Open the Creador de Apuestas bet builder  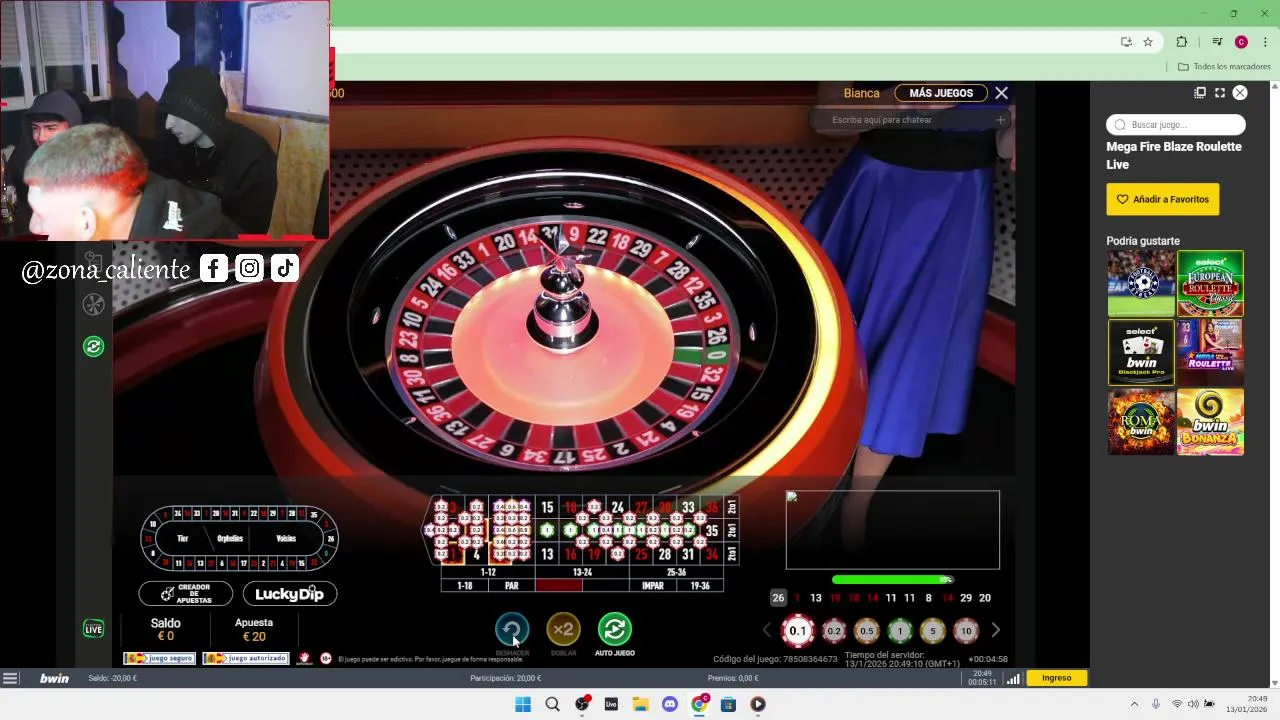(x=186, y=594)
